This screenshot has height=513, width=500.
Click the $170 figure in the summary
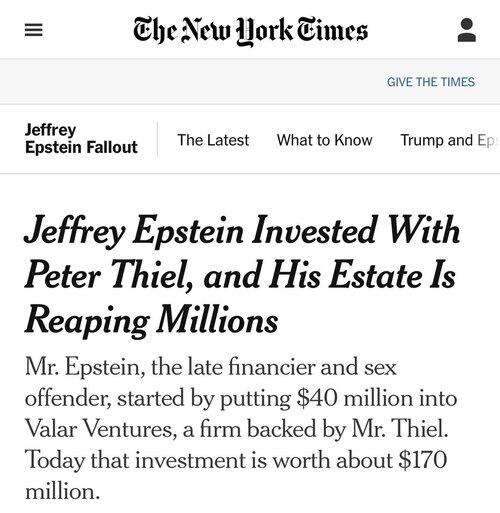coord(423,460)
